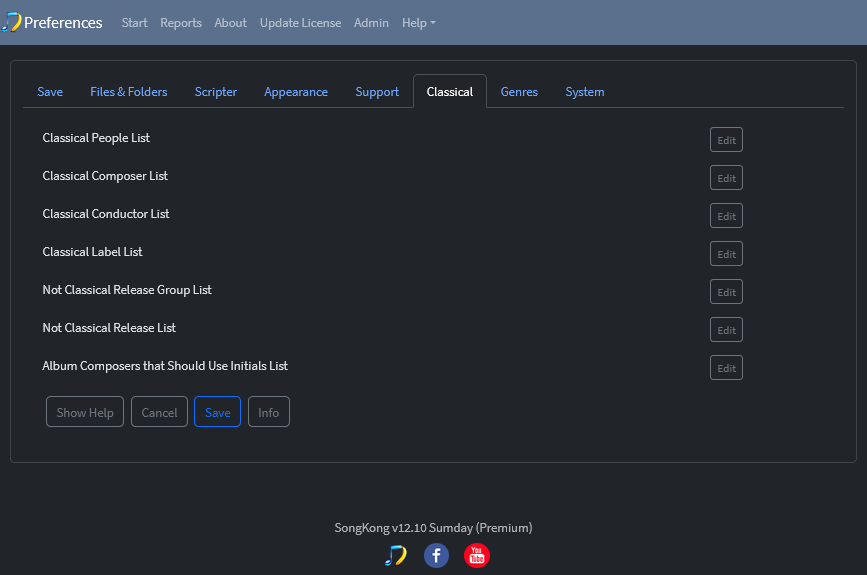Viewport: 867px width, 575px height.
Task: Click the Not Classical Release List label
Action: (109, 328)
